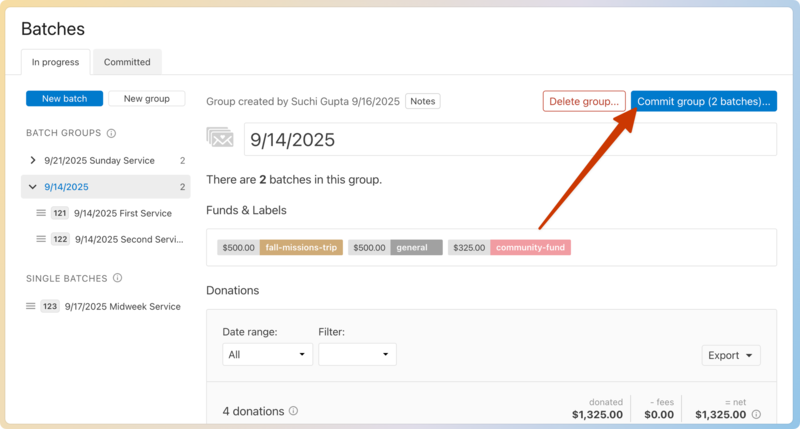Open the Export dropdown menu
Viewport: 800px width, 429px height.
click(x=731, y=355)
